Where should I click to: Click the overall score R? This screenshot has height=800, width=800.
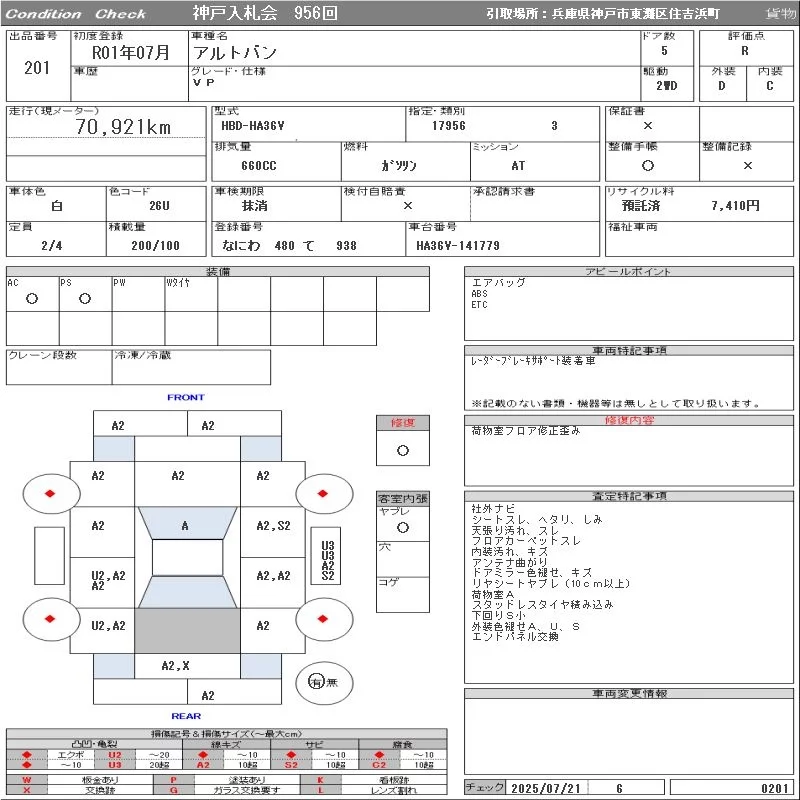tap(745, 51)
